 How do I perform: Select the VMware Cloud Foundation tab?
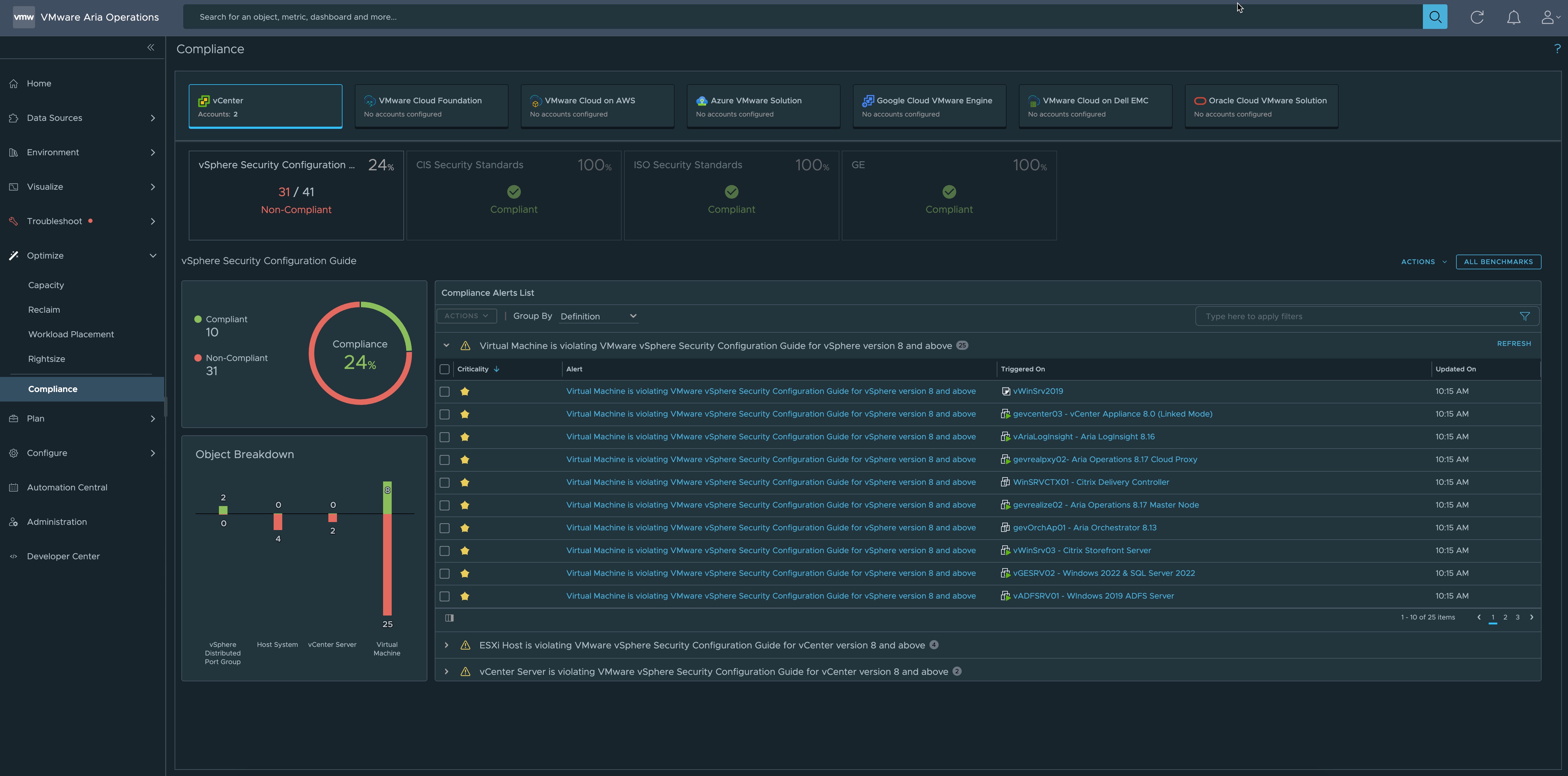tap(431, 106)
